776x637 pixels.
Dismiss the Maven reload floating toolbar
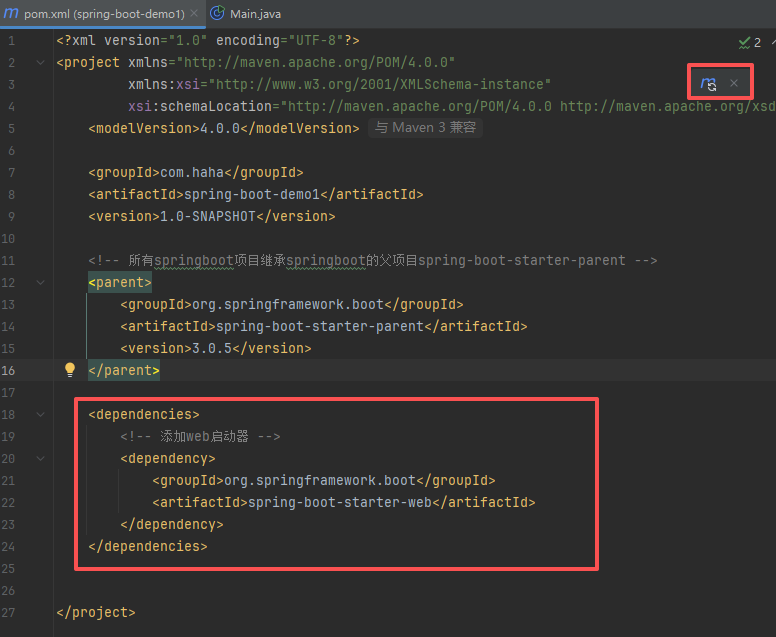(x=734, y=83)
